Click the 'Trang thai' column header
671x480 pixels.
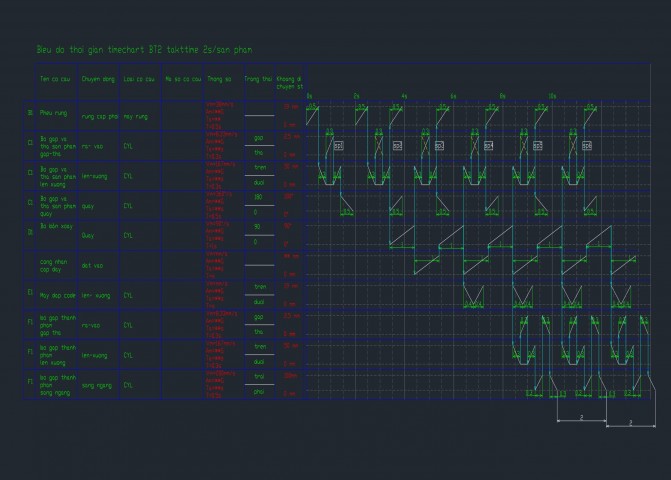pyautogui.click(x=258, y=78)
